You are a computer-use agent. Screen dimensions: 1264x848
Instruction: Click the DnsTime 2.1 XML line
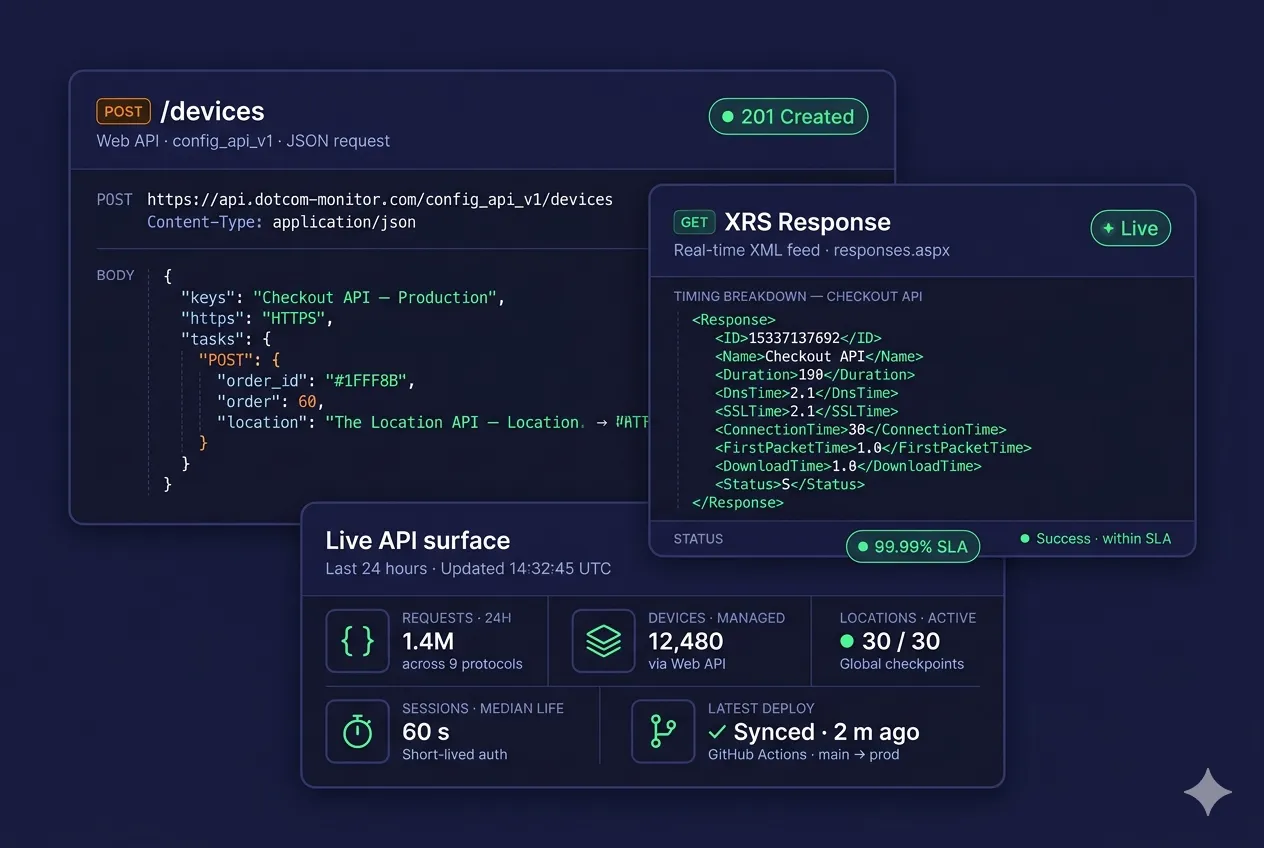[806, 393]
